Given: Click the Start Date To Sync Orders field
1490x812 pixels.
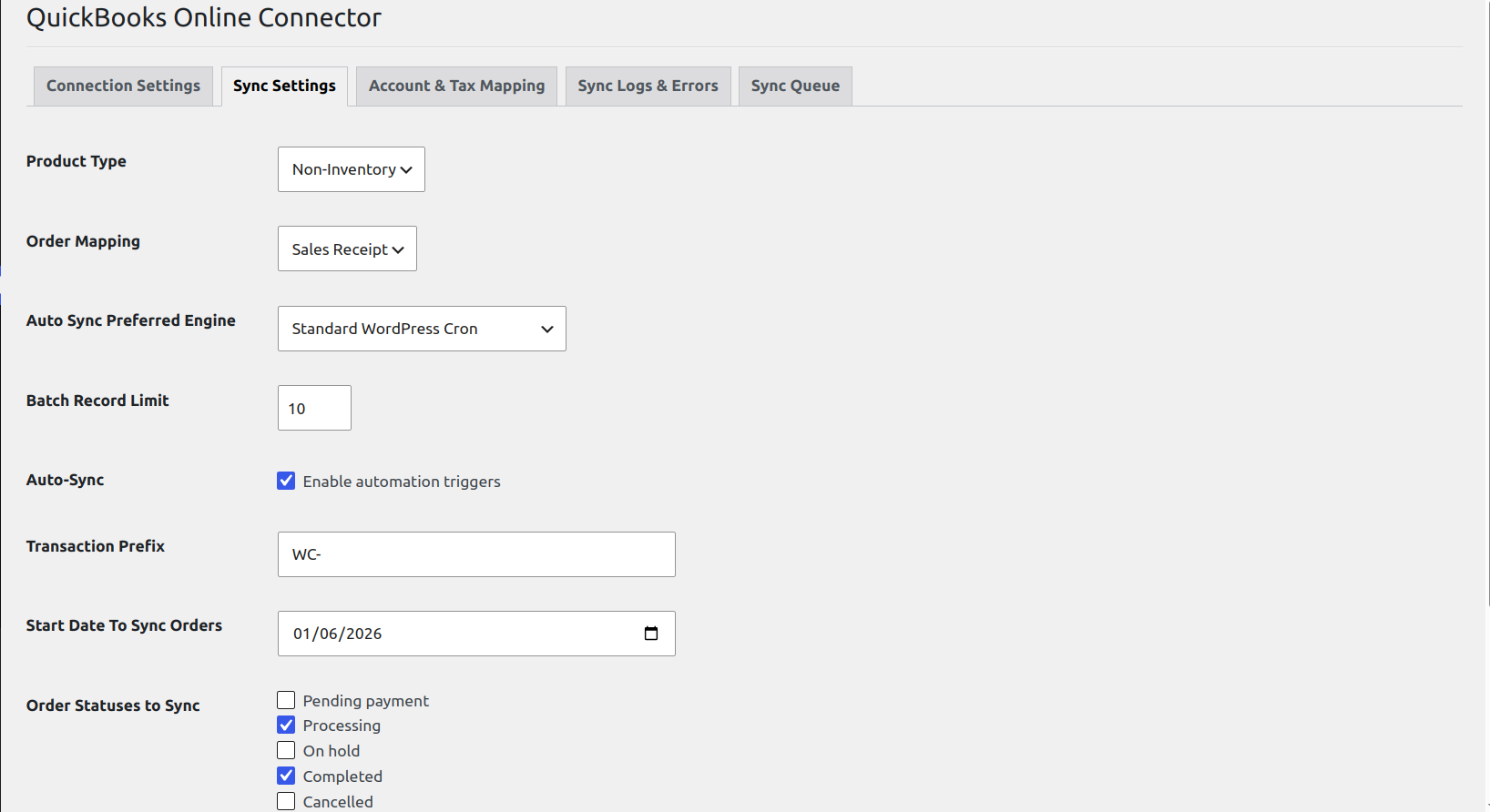Looking at the screenshot, I should [476, 634].
